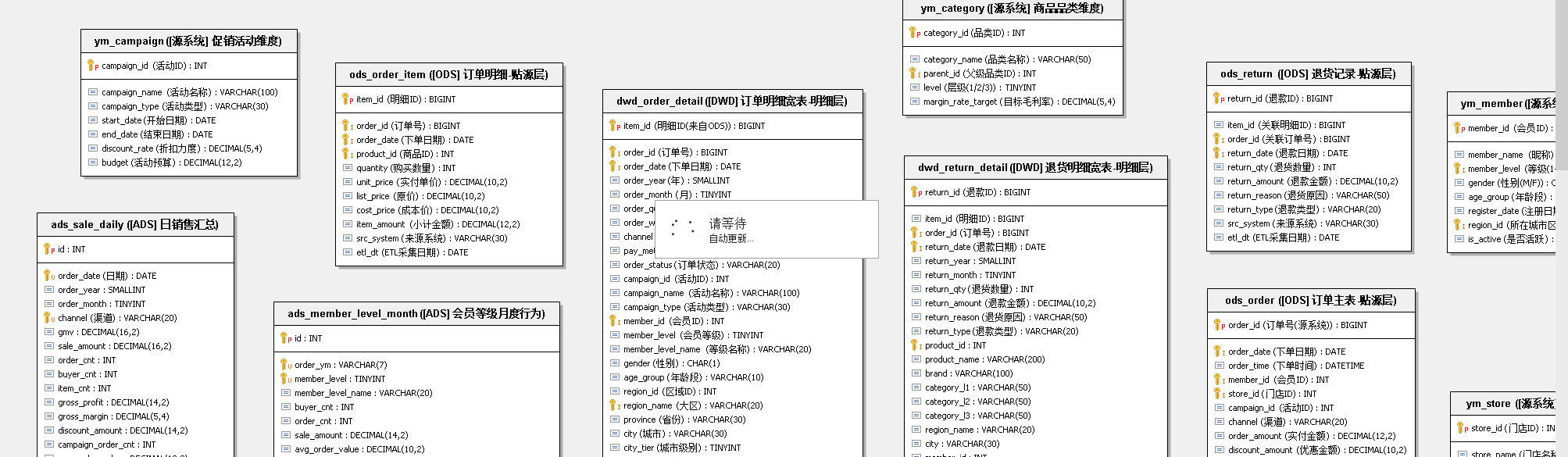Select primary key icon of return_id in dwd_return_detail
This screenshot has width=1568, height=457.
click(x=916, y=192)
